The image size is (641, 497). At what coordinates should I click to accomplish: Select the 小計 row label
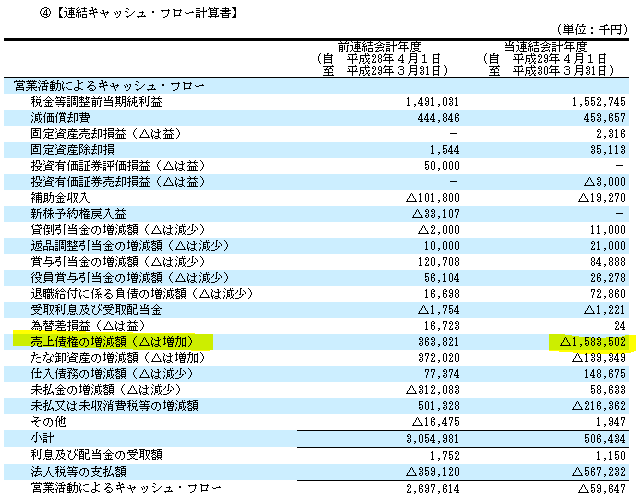42,438
